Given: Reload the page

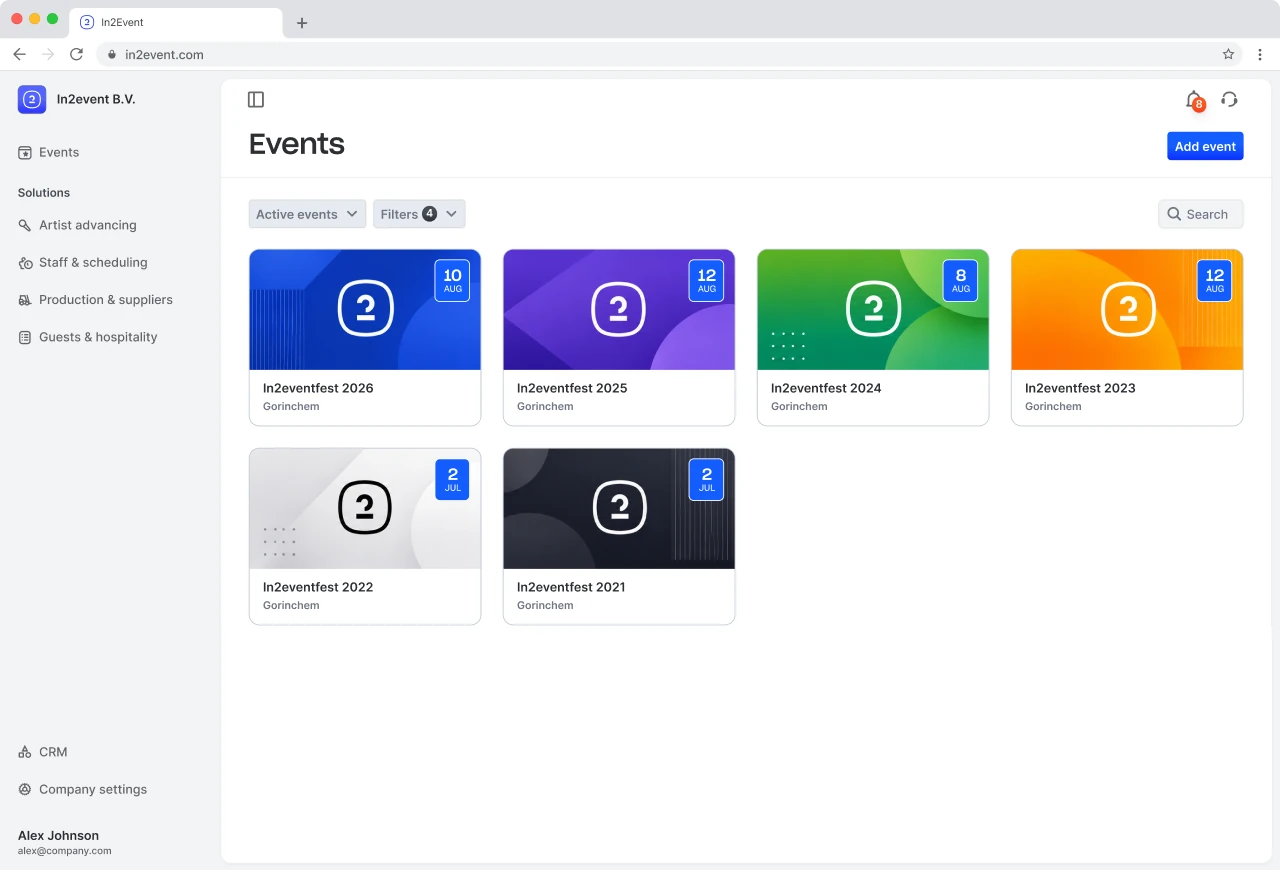Looking at the screenshot, I should click(x=76, y=54).
